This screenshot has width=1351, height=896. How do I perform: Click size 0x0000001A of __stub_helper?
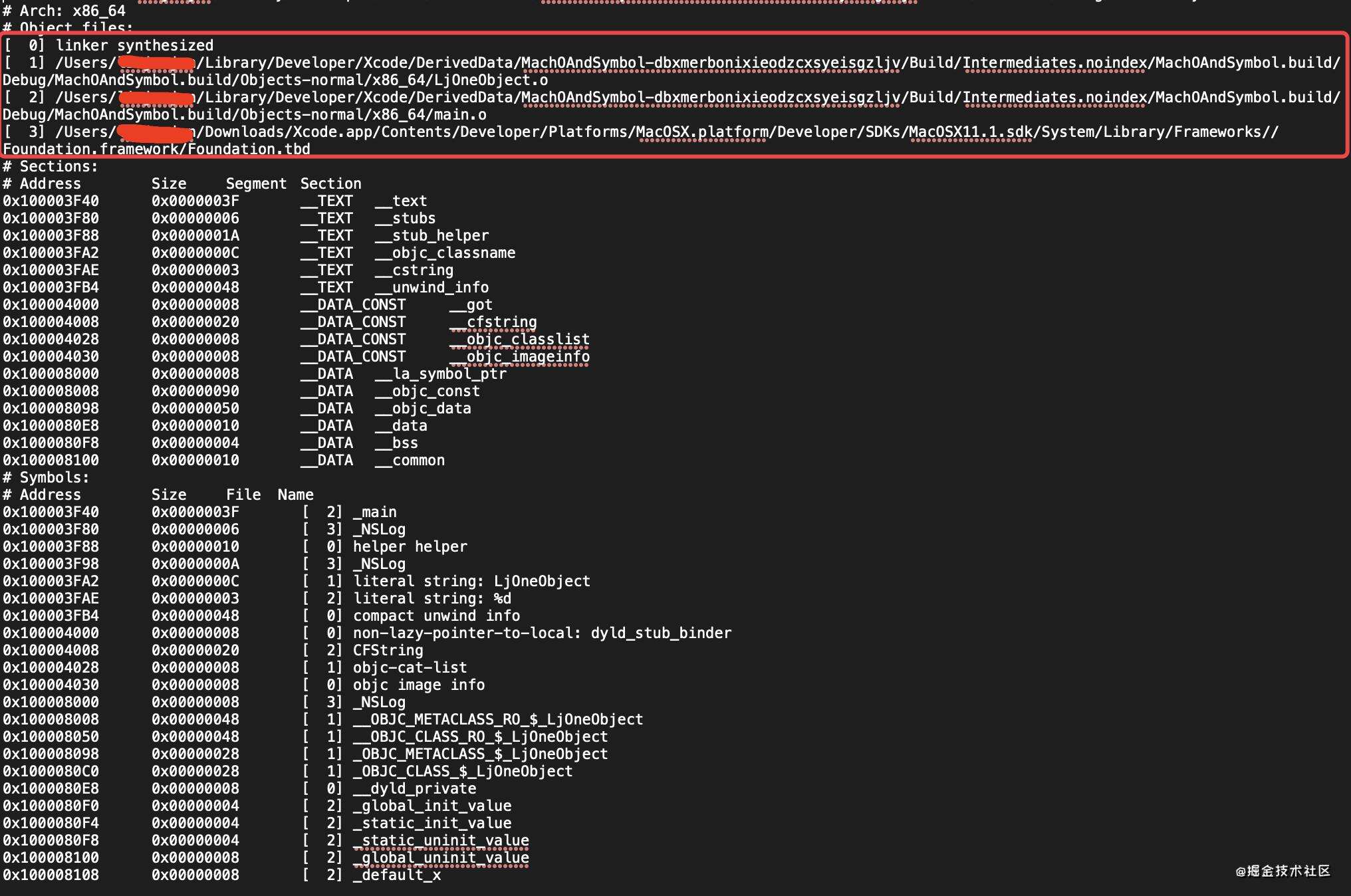point(195,235)
